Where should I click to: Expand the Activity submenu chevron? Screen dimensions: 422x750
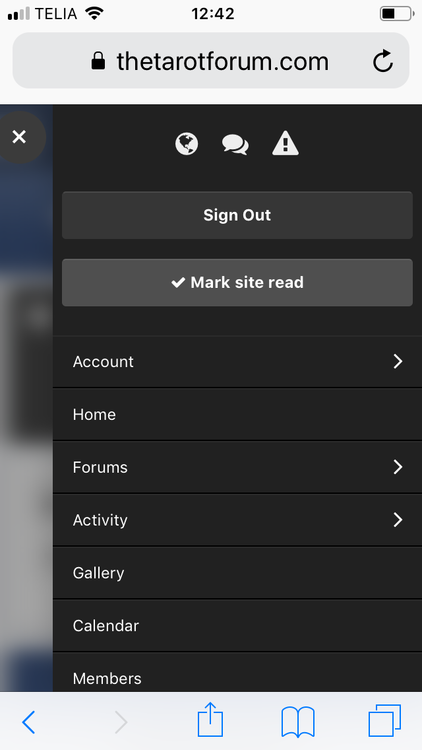point(398,519)
